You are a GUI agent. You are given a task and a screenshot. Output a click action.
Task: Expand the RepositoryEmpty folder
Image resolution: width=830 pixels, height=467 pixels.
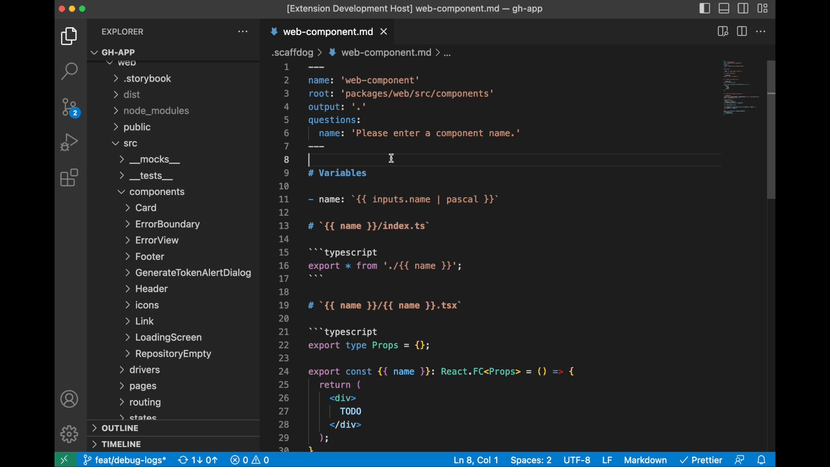[174, 353]
